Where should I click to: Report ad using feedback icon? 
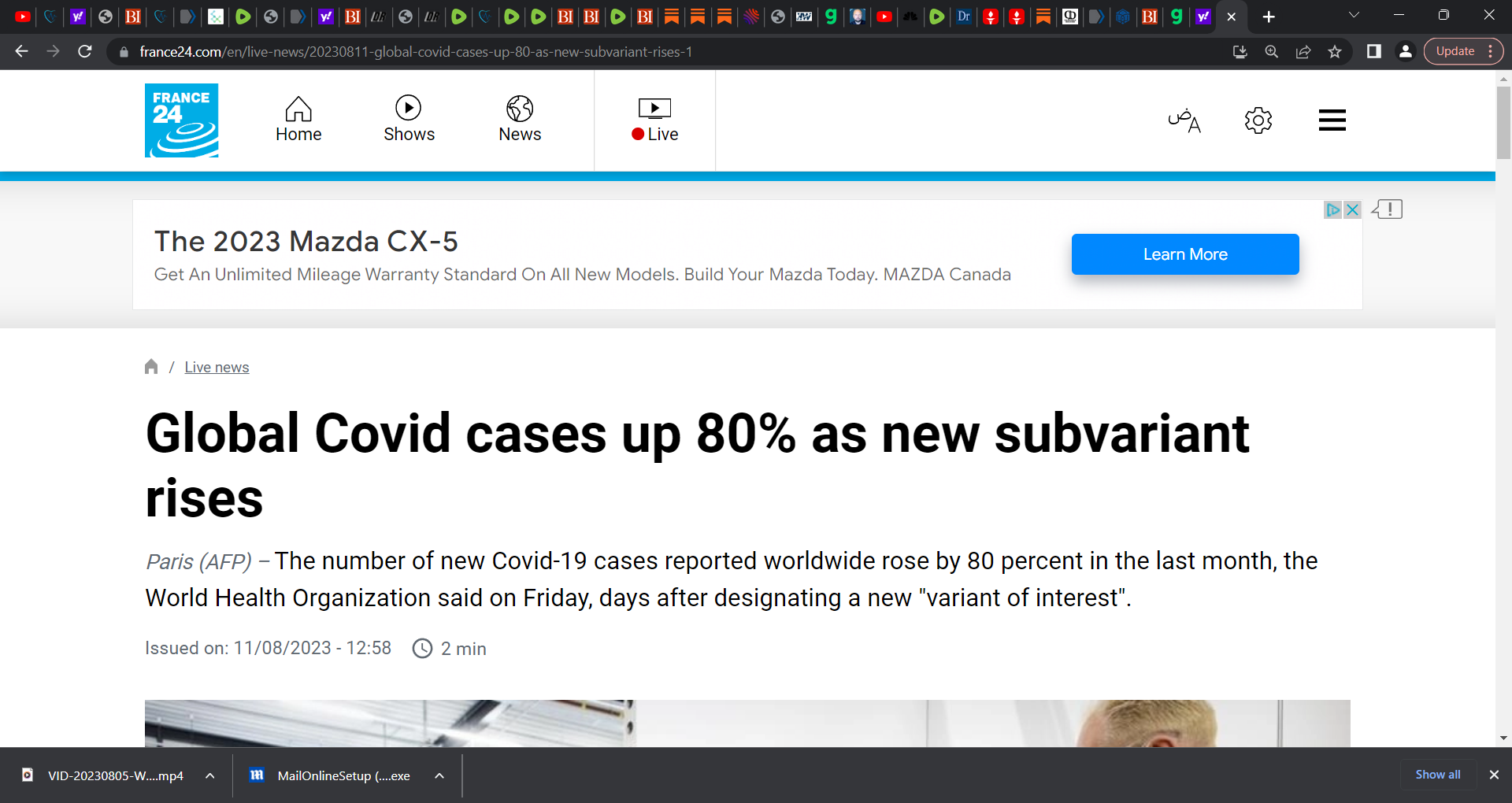tap(1388, 209)
